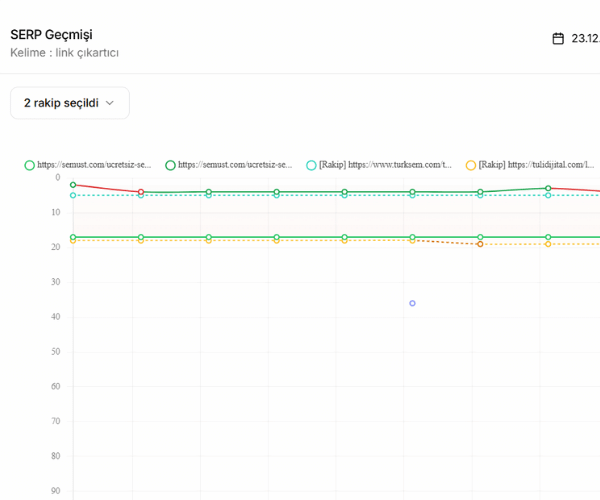Toggle the second semust.com legend label text
The height and width of the screenshot is (500, 600).
(x=235, y=165)
